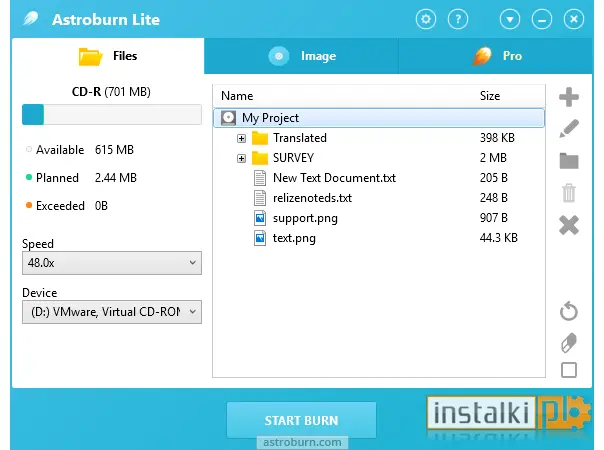
Task: Open help with the question mark icon
Action: tap(458, 19)
